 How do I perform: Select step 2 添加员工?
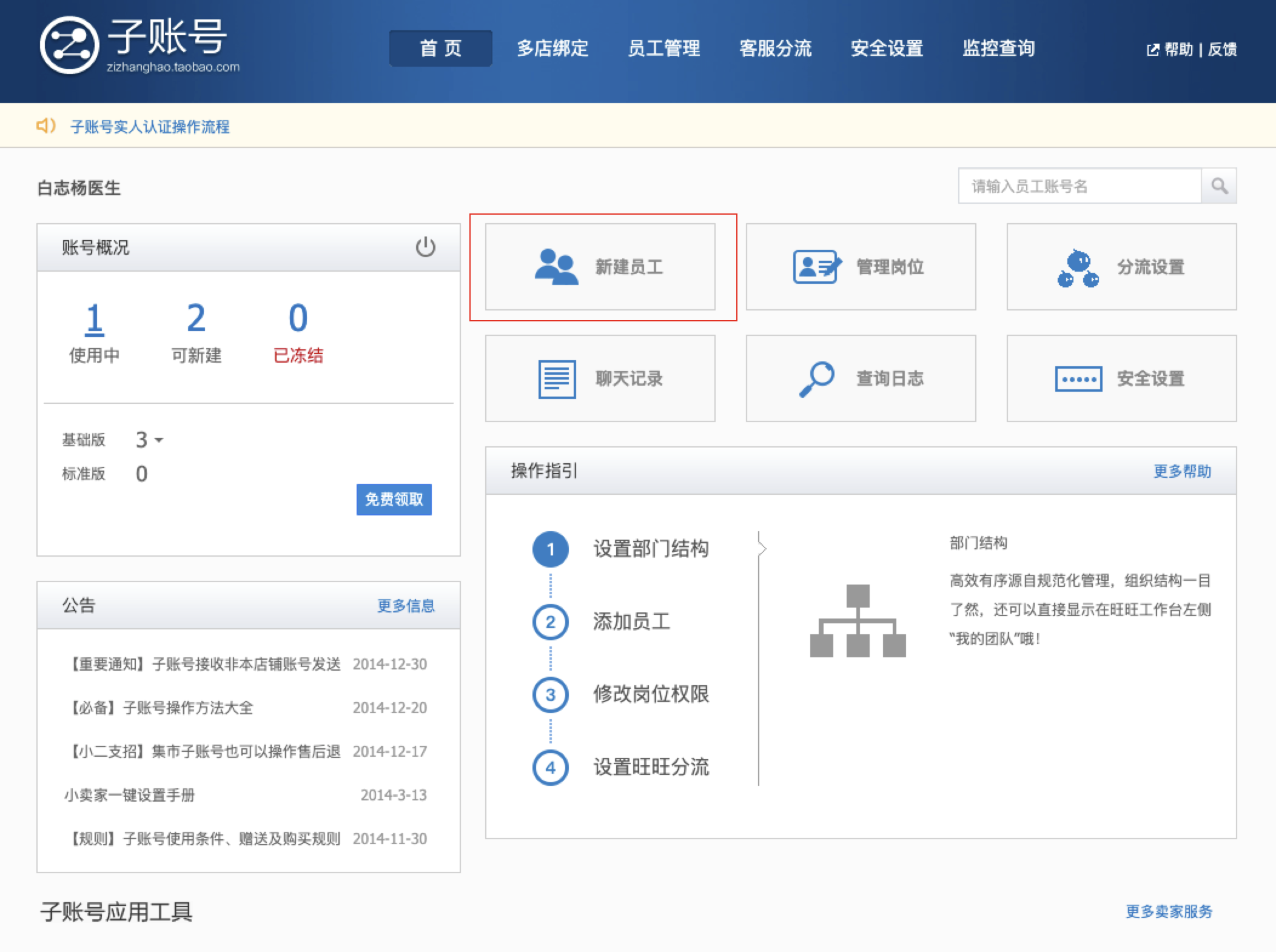631,622
